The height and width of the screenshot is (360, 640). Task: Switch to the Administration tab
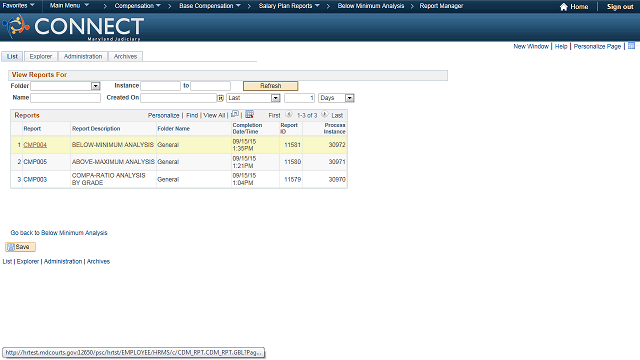pos(83,56)
